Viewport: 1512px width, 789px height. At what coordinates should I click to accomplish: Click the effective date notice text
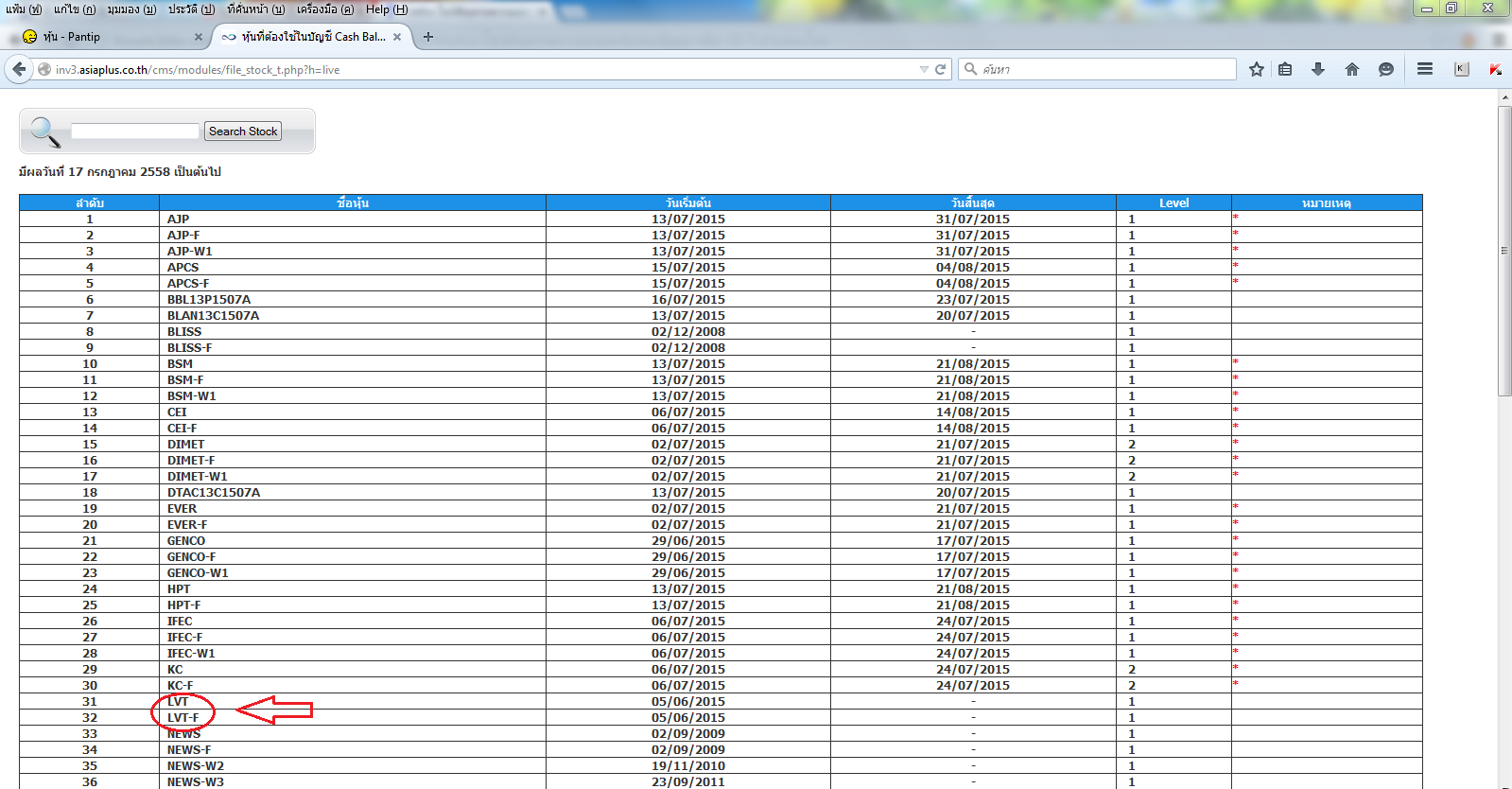pos(120,172)
